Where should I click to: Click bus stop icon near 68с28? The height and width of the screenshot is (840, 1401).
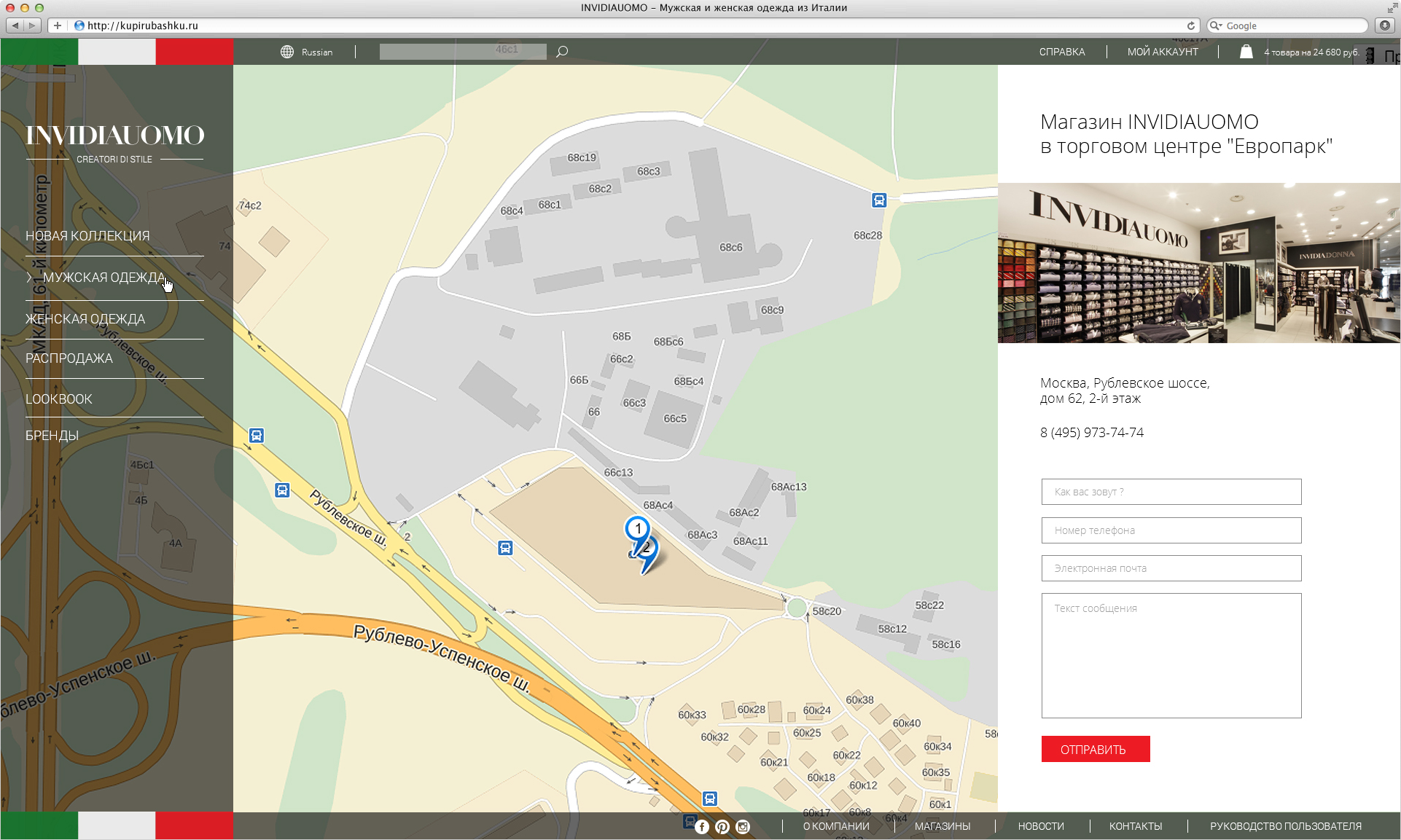879,200
